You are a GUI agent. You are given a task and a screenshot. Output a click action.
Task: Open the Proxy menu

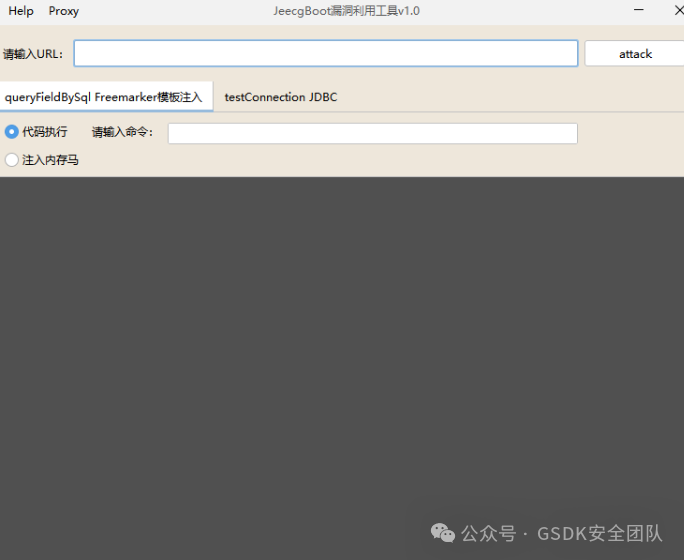pyautogui.click(x=64, y=11)
